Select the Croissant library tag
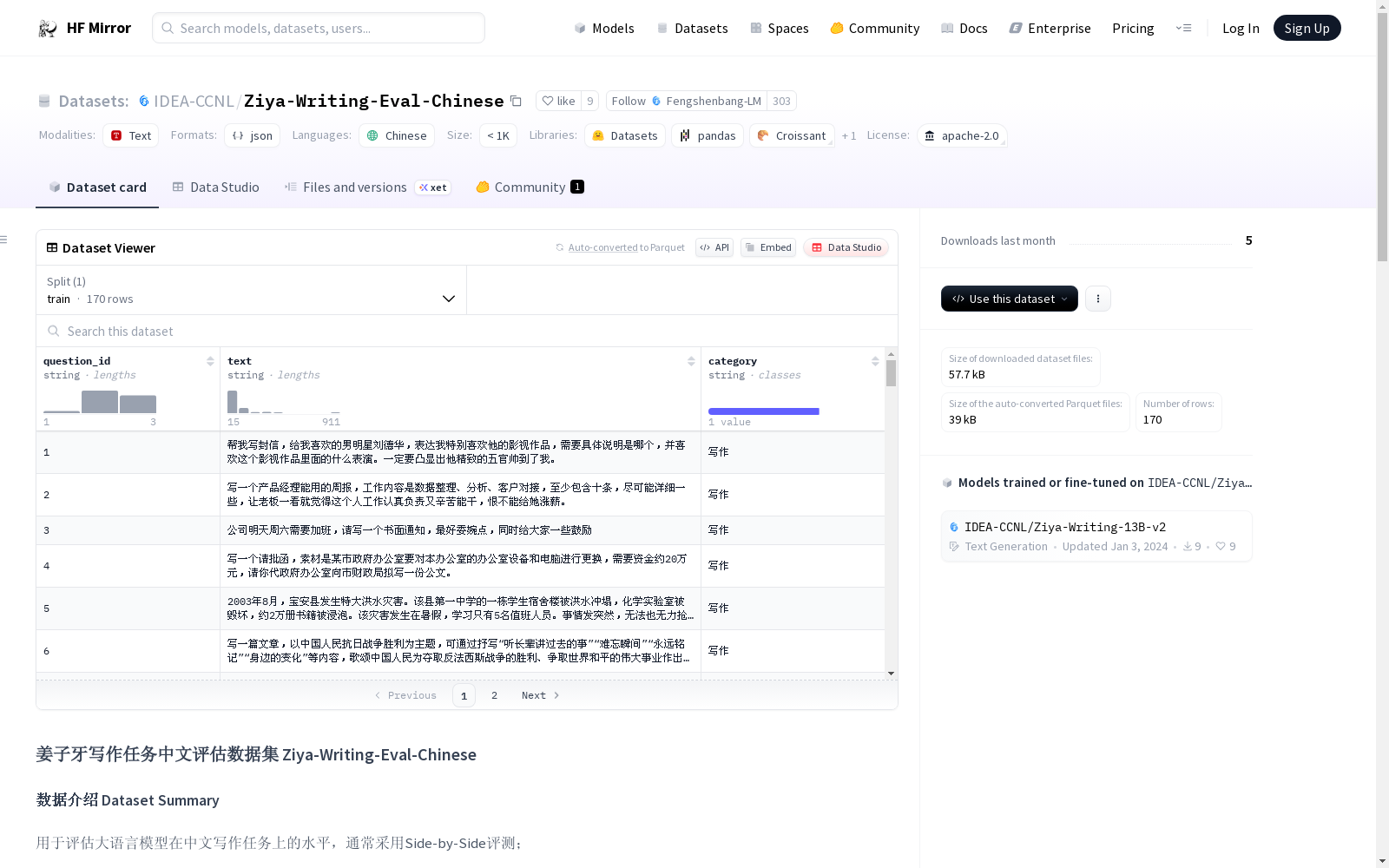The width and height of the screenshot is (1389, 868). coord(792,135)
